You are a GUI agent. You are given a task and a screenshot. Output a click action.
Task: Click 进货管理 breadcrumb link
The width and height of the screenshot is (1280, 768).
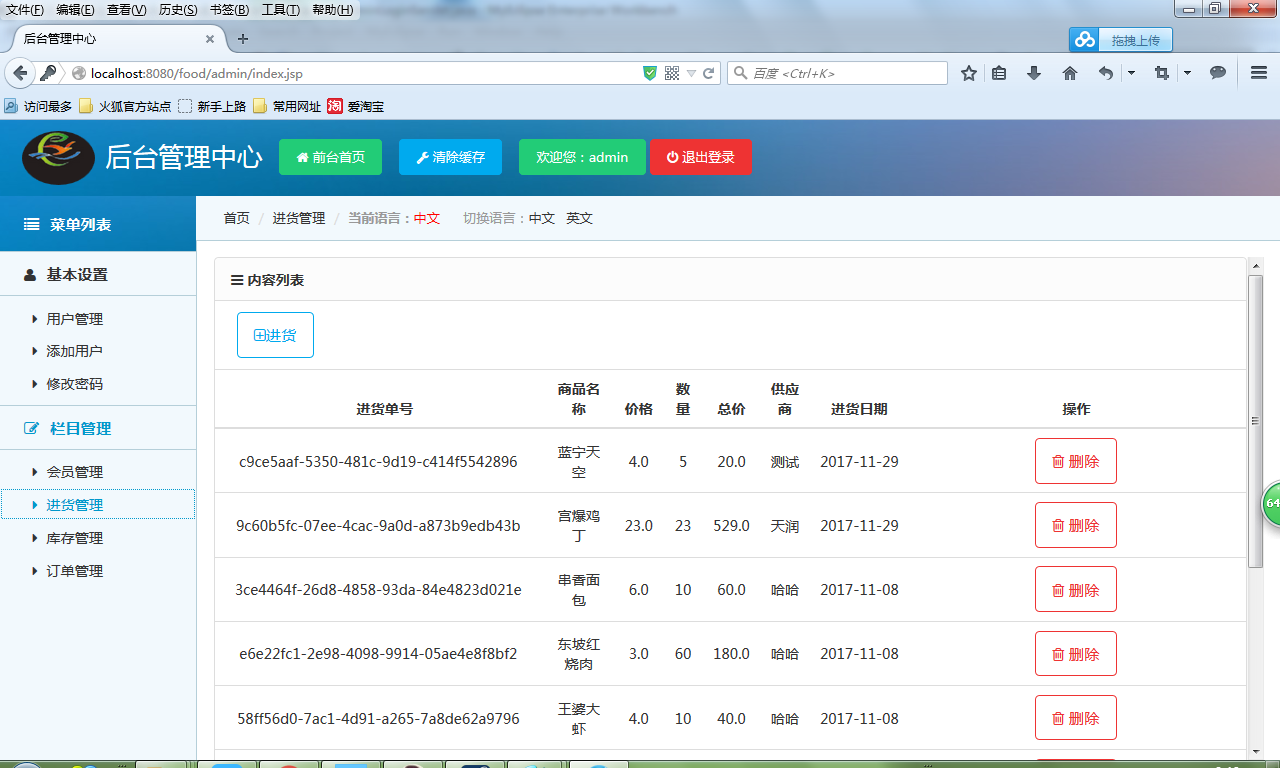(299, 218)
